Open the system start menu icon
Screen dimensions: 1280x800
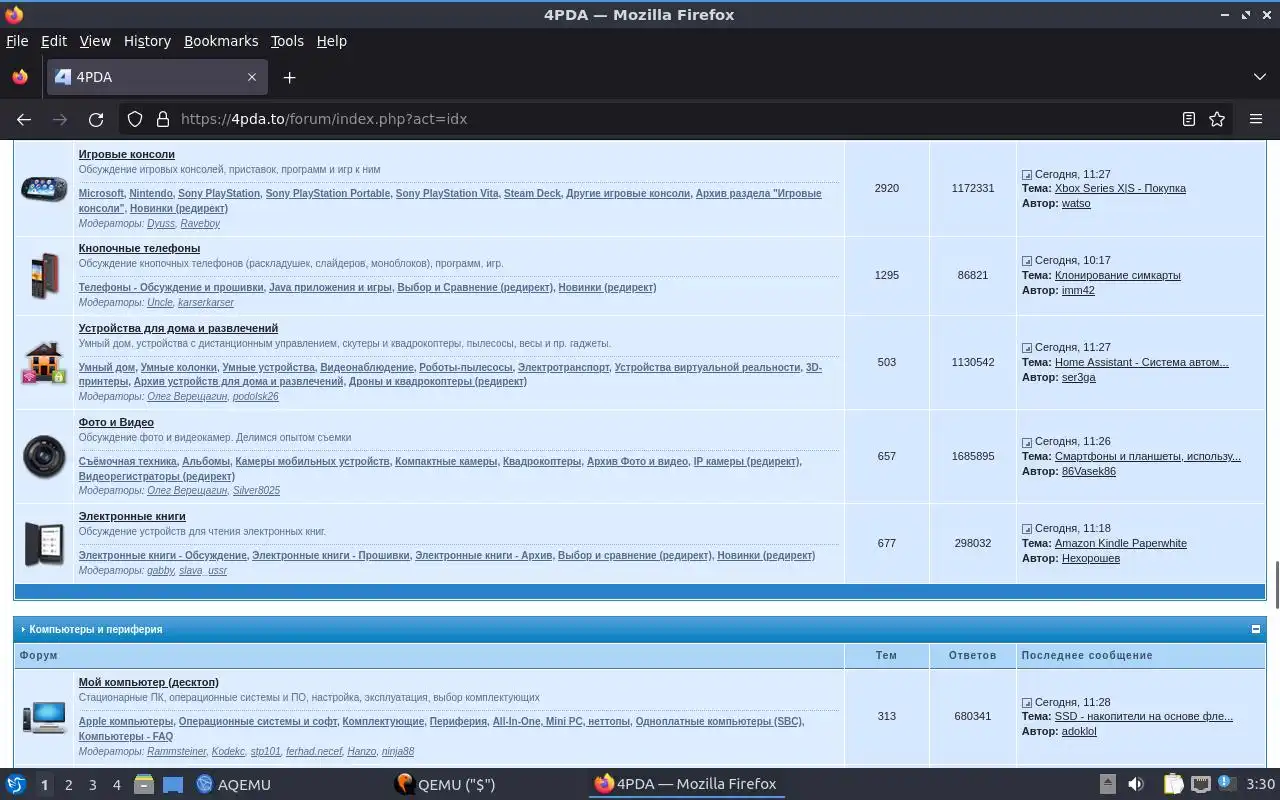(16, 784)
